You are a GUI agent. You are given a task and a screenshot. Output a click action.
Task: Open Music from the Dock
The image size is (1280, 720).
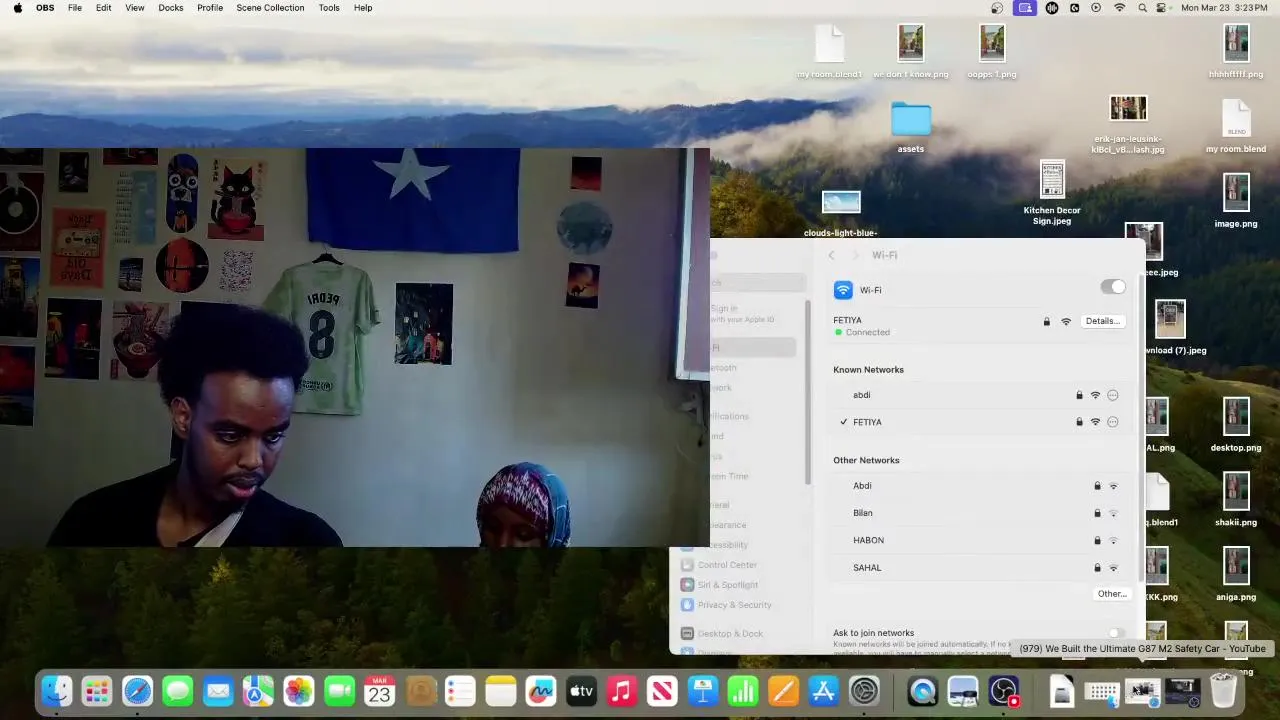622,691
